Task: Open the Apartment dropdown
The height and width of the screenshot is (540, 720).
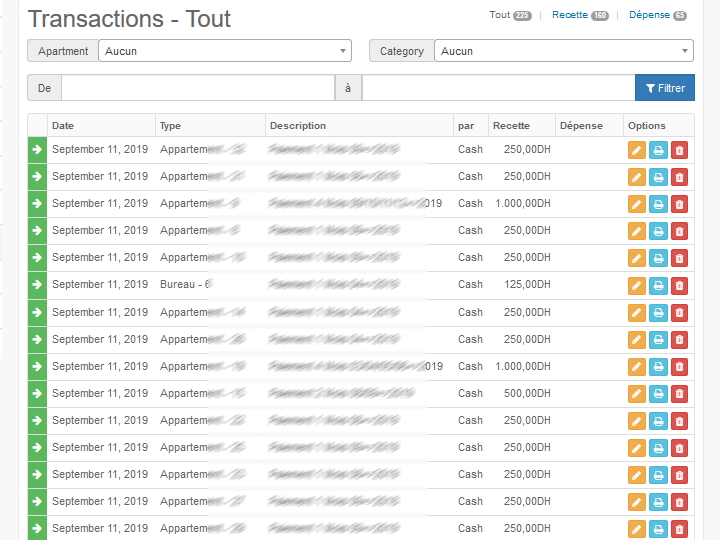Action: coord(224,51)
